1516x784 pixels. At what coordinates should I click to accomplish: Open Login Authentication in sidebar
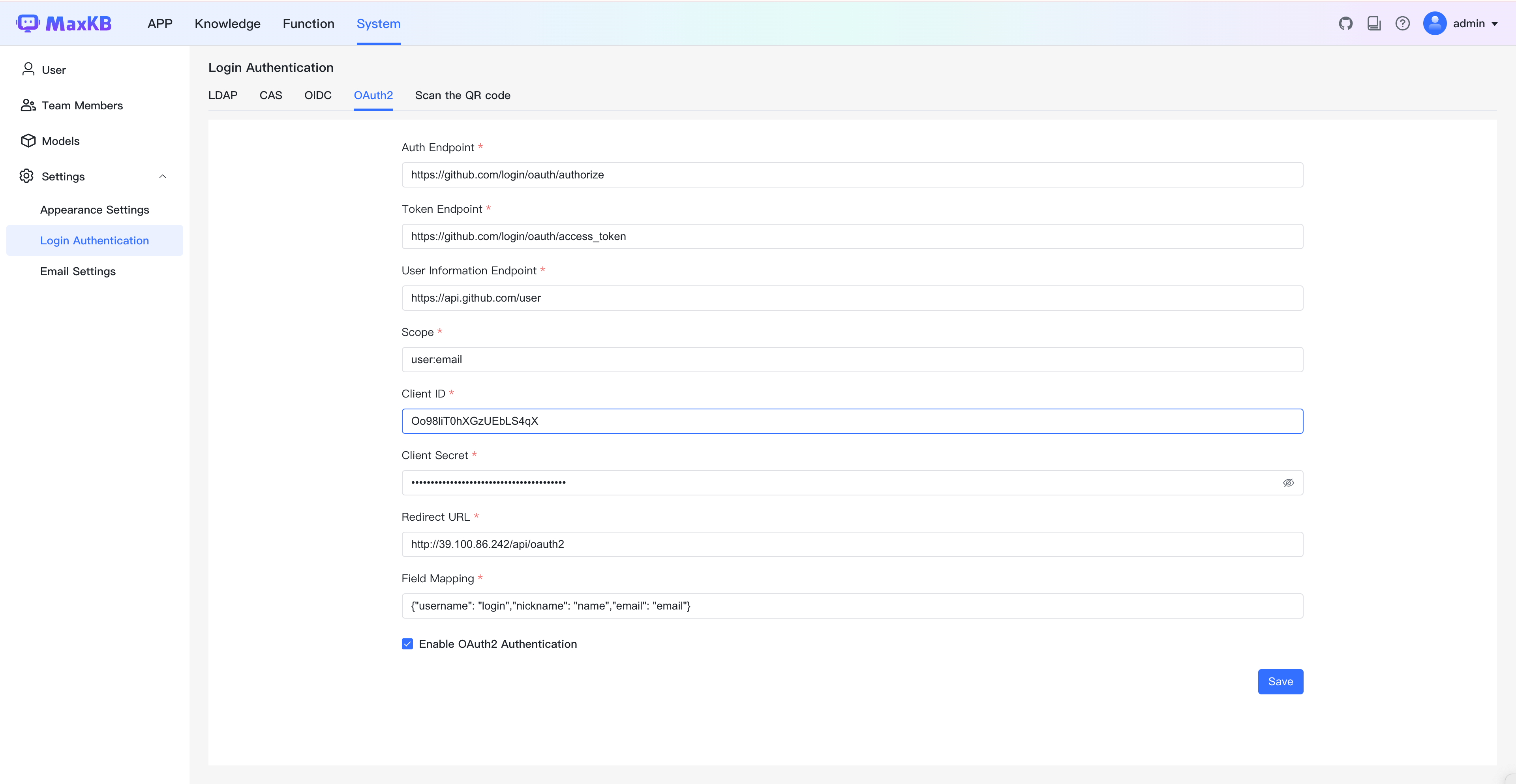pyautogui.click(x=95, y=240)
